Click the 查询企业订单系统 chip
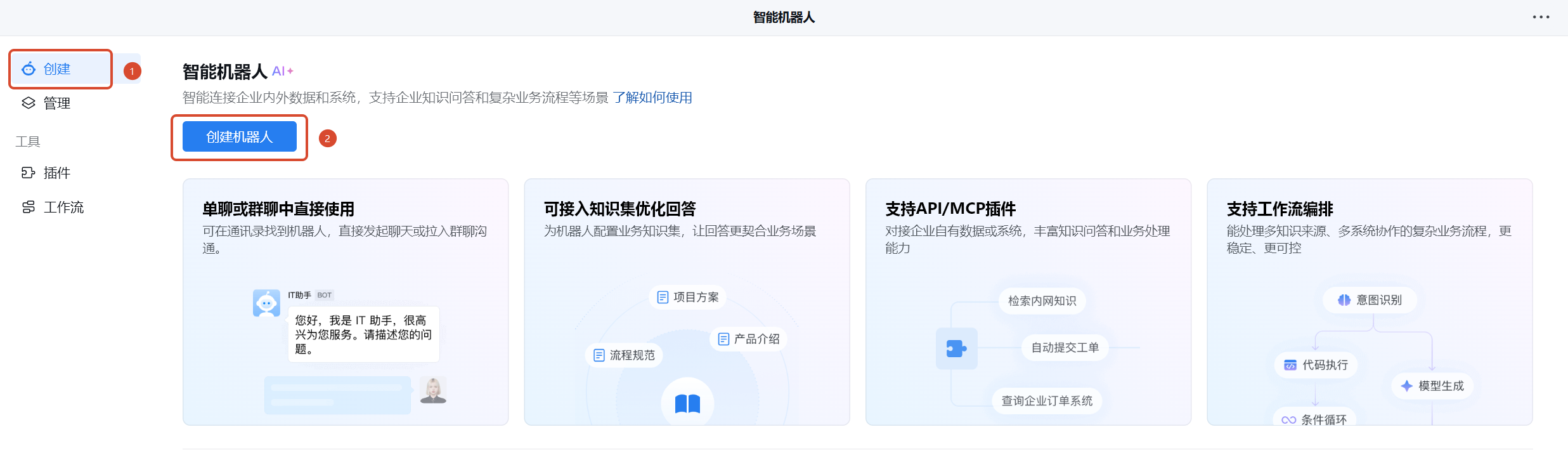This screenshot has width=1568, height=453. [x=1047, y=401]
